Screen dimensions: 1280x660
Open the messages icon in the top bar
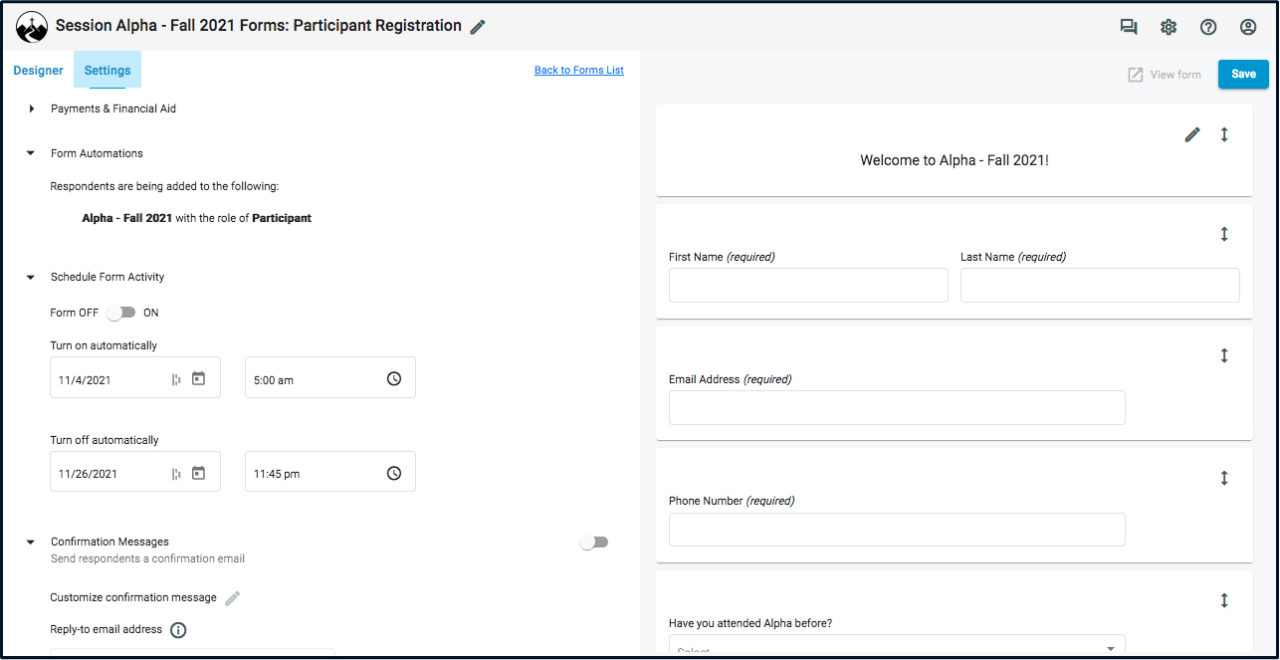click(x=1128, y=26)
